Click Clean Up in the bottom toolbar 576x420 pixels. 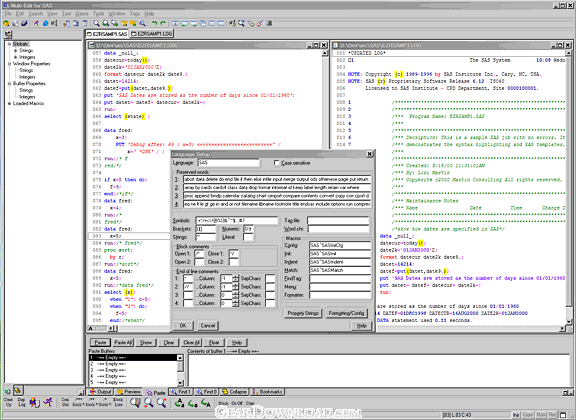coord(8,402)
